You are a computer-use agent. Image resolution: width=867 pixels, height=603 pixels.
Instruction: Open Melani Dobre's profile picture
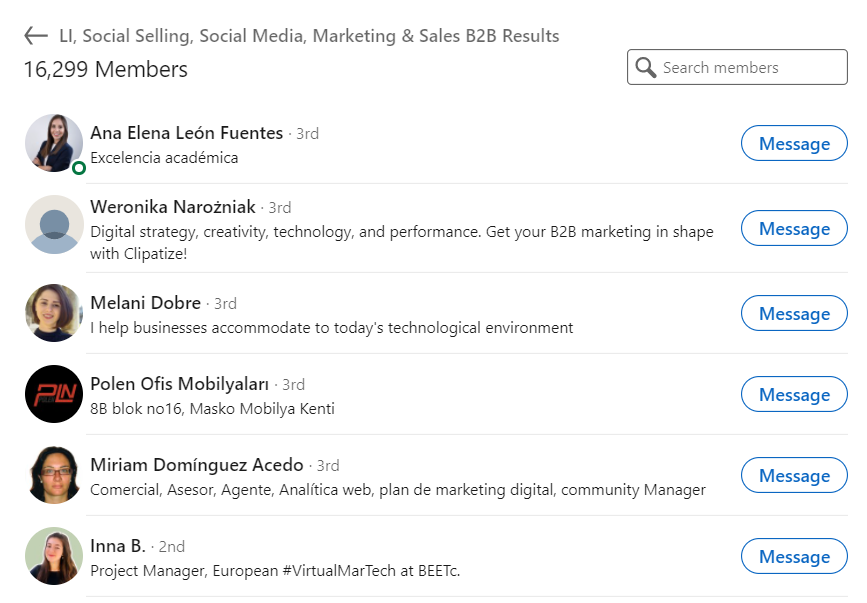click(x=53, y=313)
